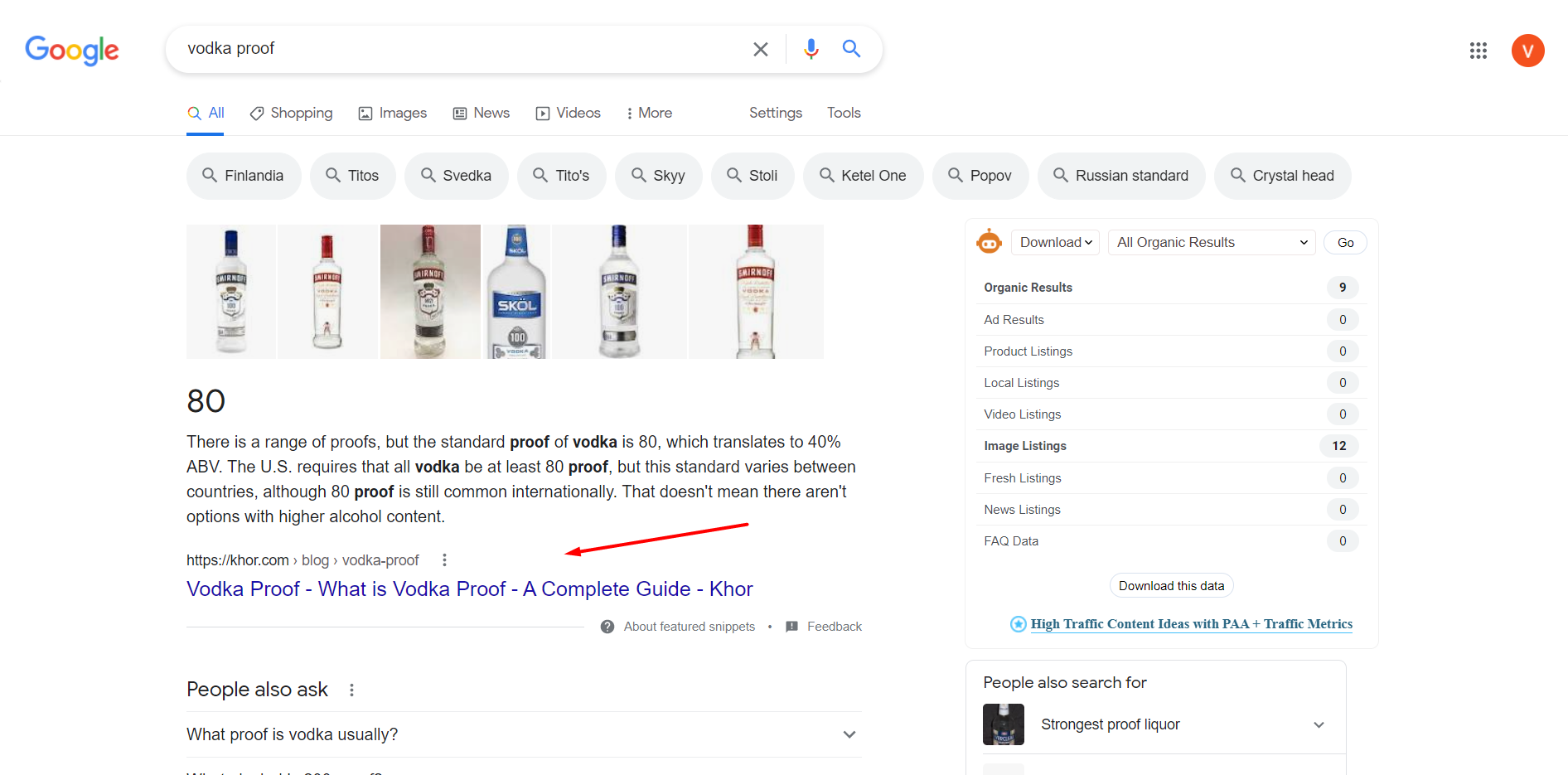Select the Ketel One suggestion chip
1568x775 pixels.
[x=863, y=176]
